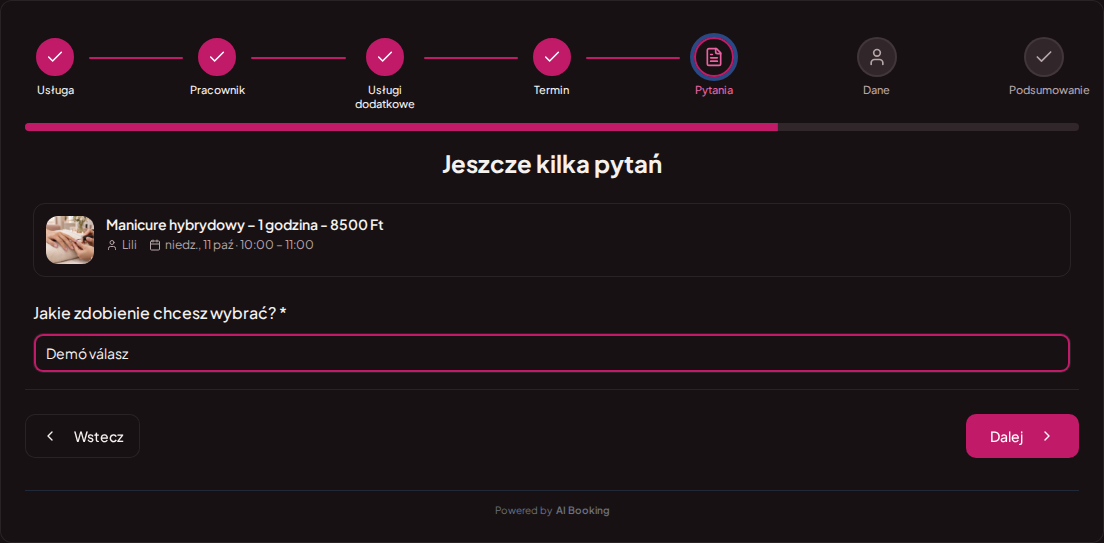This screenshot has height=543, width=1104.
Task: Click the 'Podsumowanie' step label
Action: pyautogui.click(x=1049, y=90)
